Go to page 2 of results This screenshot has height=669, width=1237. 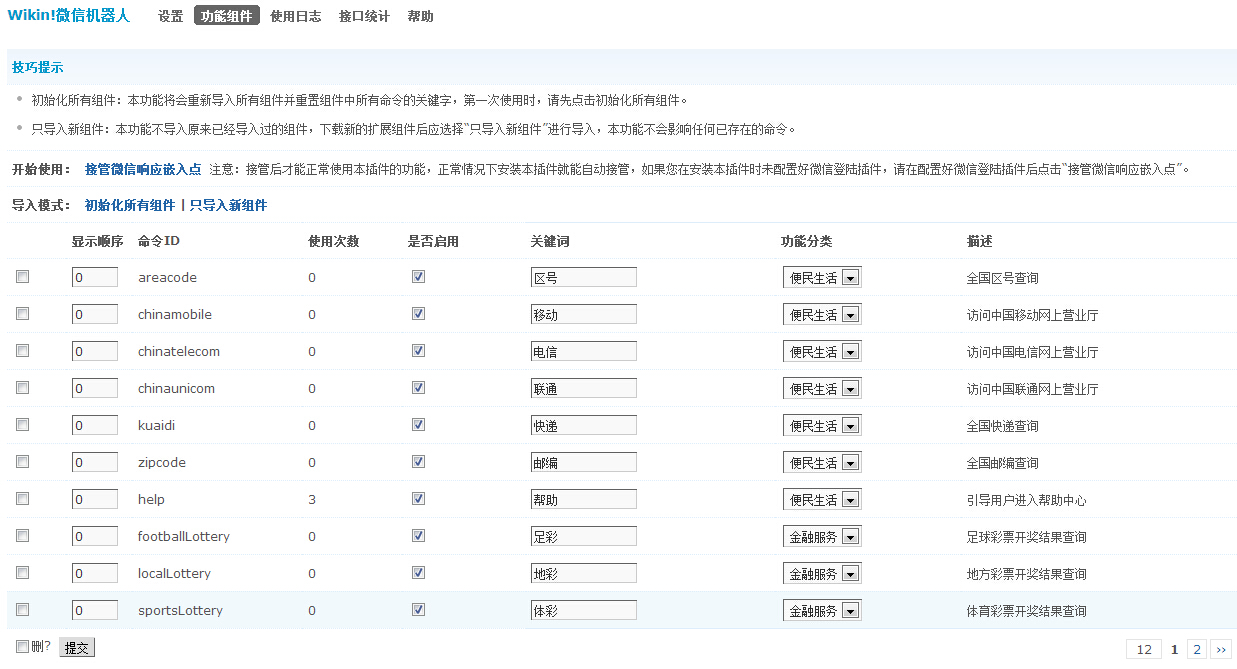pyautogui.click(x=1197, y=650)
